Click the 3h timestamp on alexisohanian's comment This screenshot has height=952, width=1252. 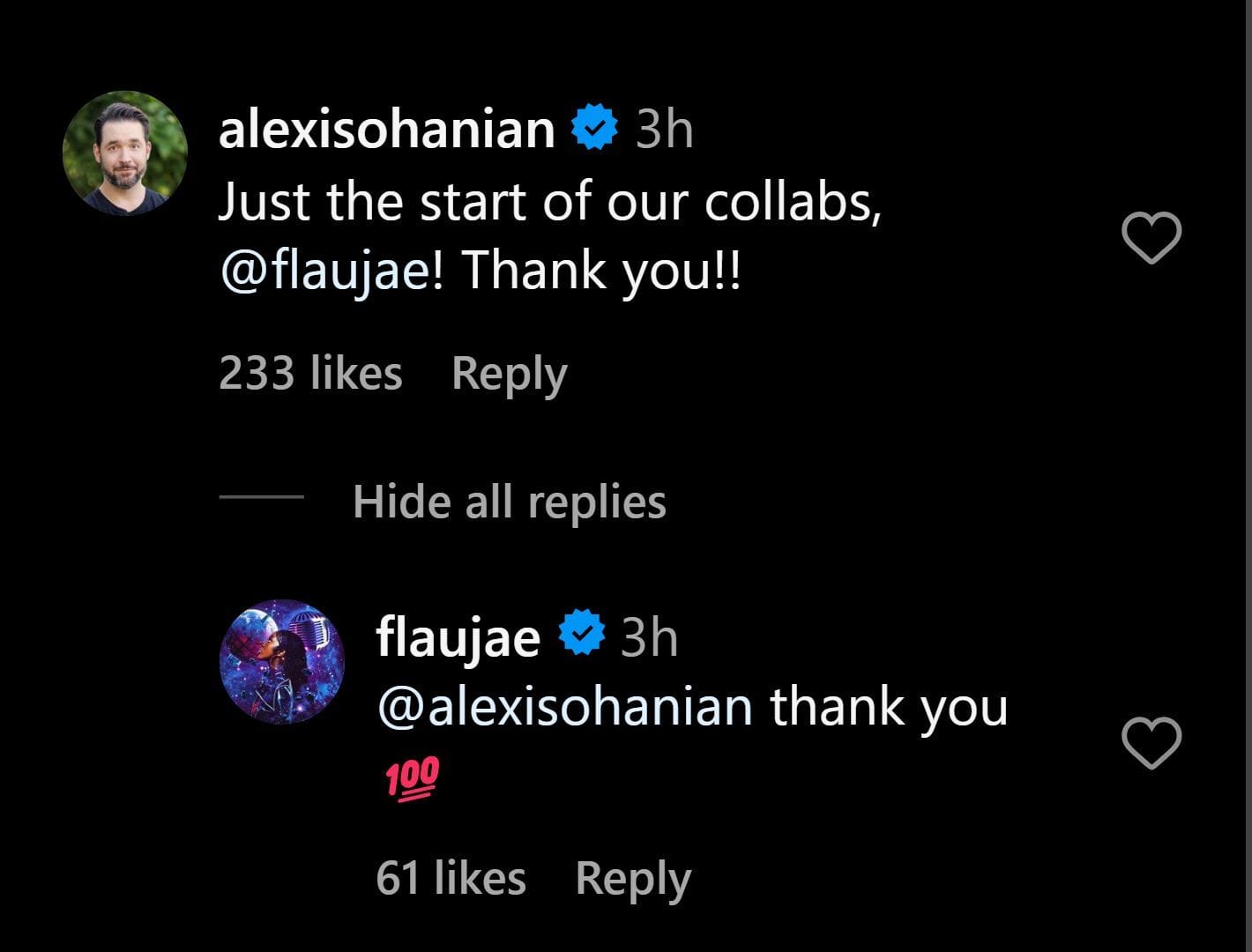coord(664,130)
